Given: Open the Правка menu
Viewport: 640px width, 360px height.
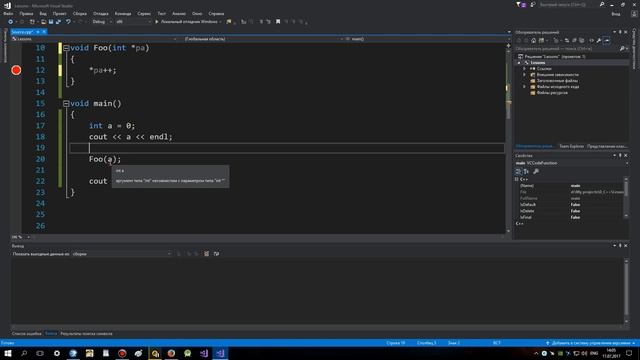Looking at the screenshot, I should click(26, 13).
